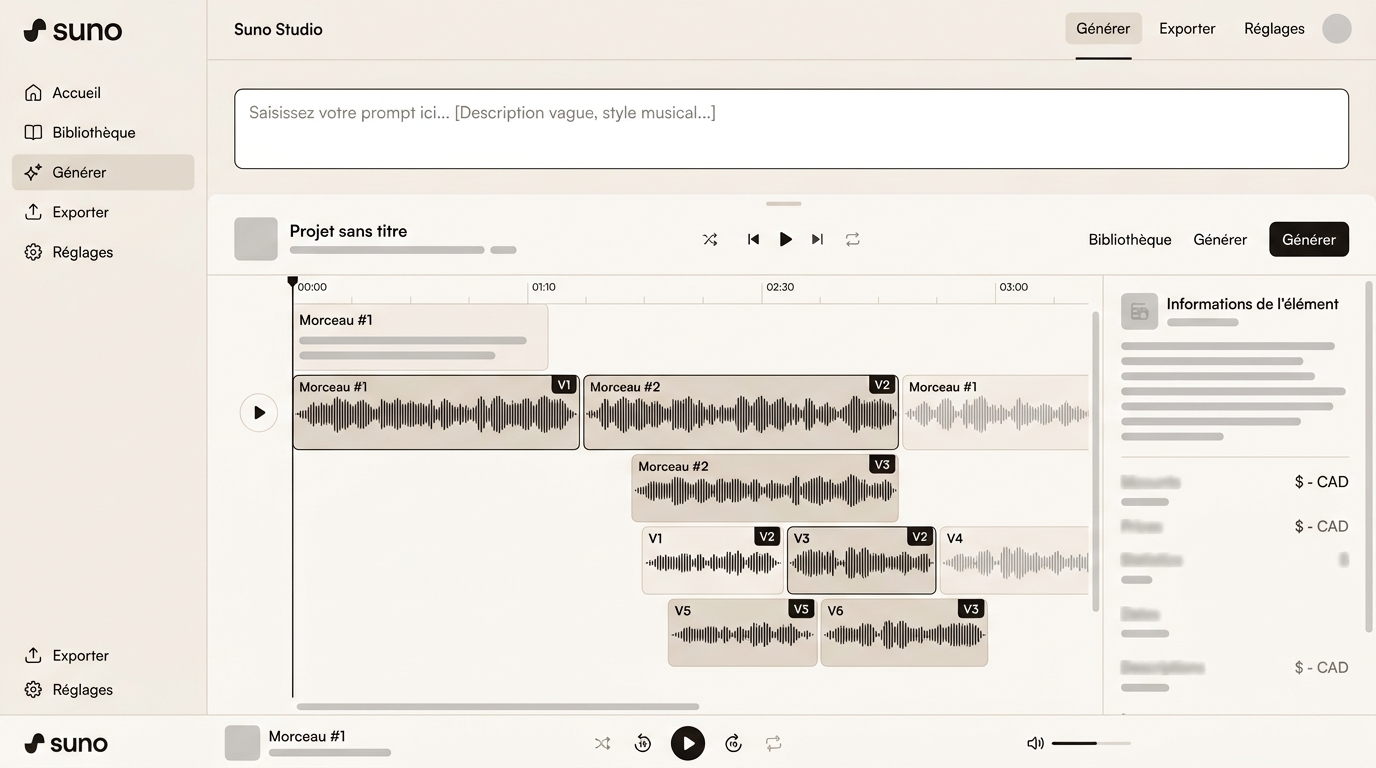Click the Informations de l'élément icon
This screenshot has height=768, width=1376.
(1139, 312)
